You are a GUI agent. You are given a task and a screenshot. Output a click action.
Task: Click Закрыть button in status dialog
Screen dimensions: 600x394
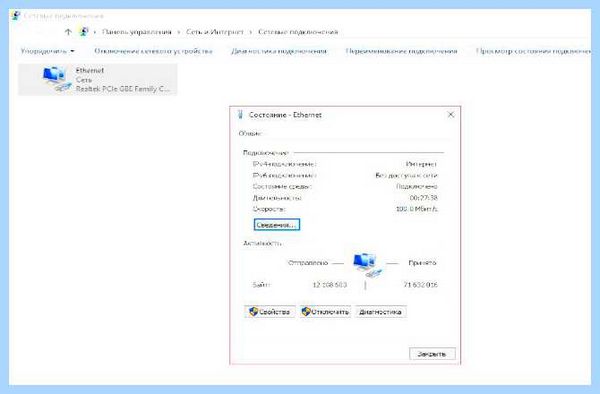[x=432, y=354]
